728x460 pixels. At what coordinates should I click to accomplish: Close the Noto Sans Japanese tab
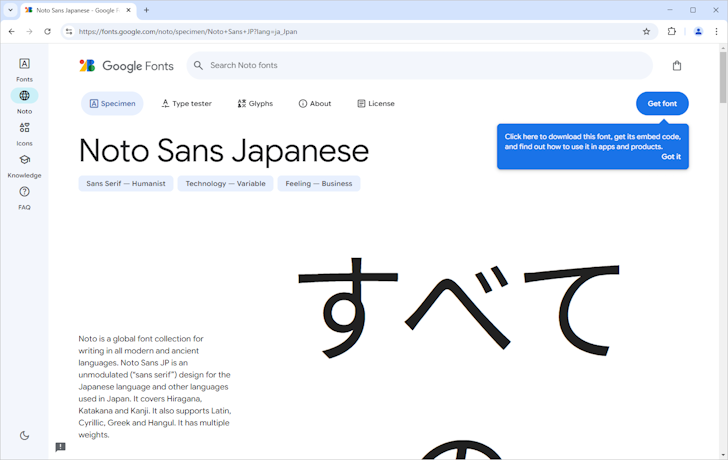click(x=129, y=10)
